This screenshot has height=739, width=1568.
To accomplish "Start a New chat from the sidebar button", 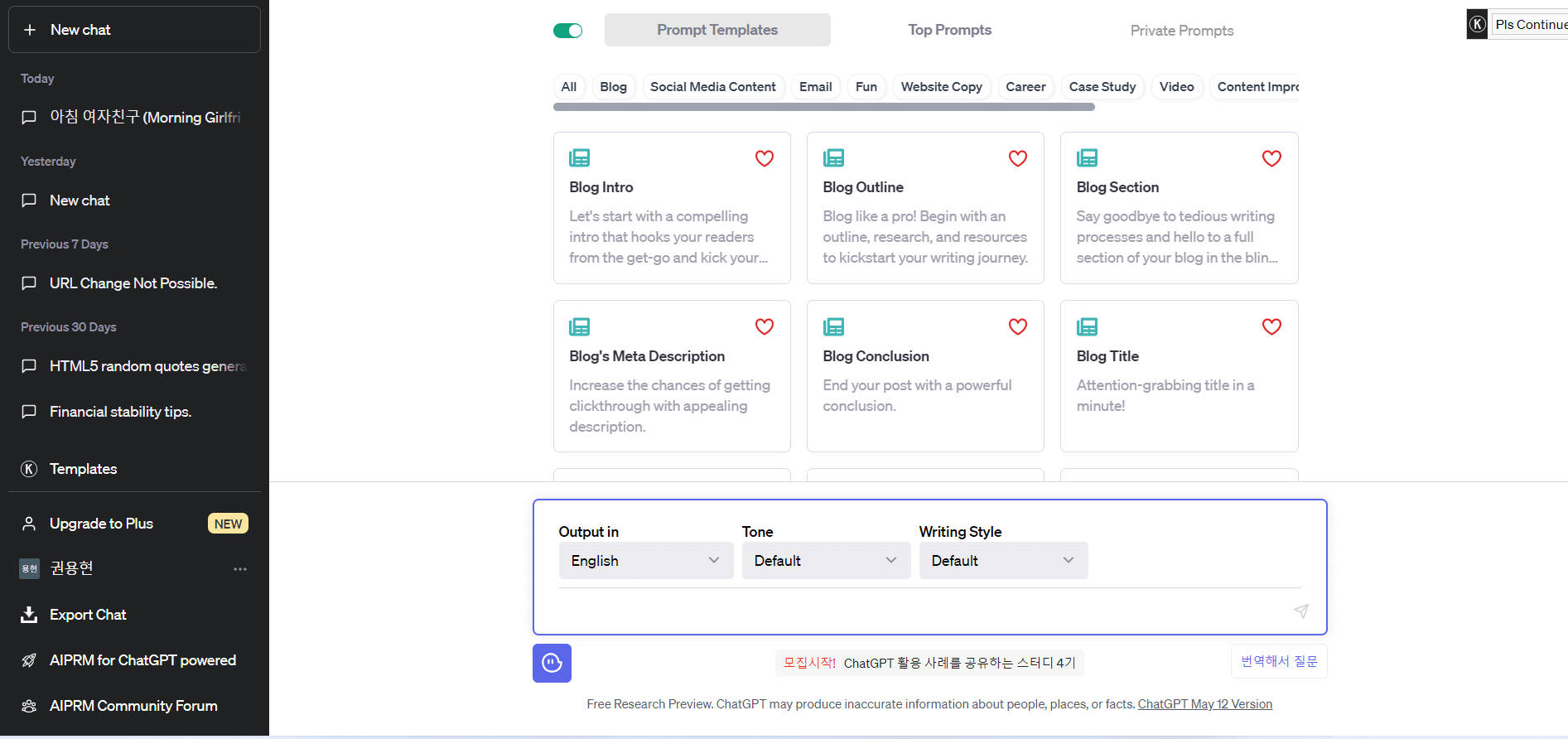I will [134, 30].
